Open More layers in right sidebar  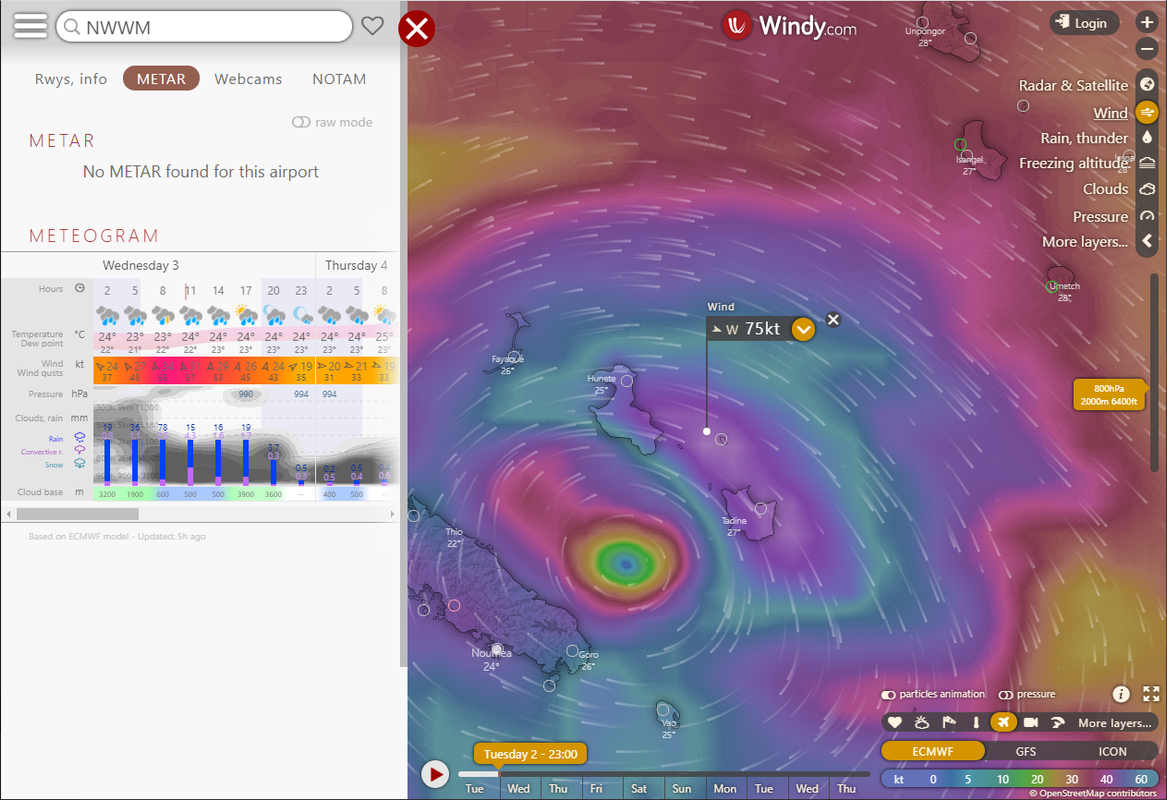tap(1084, 242)
